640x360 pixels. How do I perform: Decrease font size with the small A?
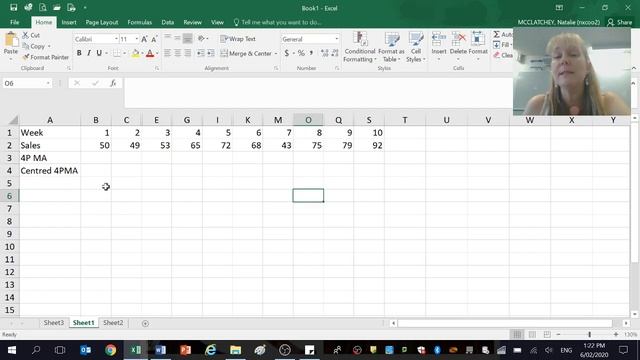pyautogui.click(x=154, y=39)
